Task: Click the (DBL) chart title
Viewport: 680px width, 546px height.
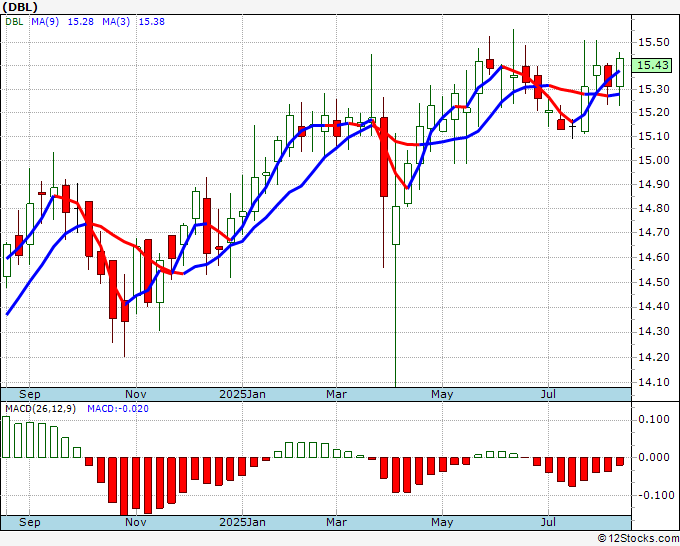Action: point(20,7)
